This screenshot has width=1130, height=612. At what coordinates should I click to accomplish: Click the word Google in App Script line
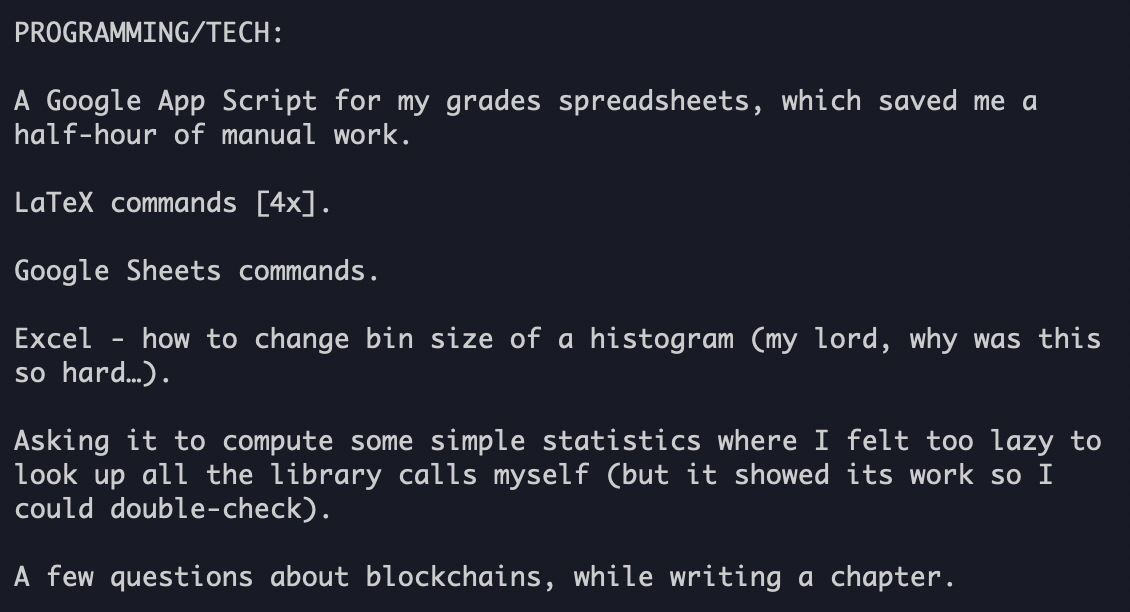tap(94, 102)
